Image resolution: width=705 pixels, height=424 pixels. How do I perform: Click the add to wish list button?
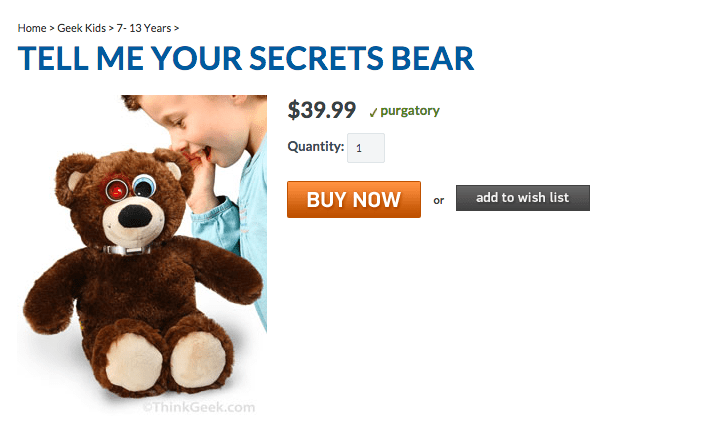click(522, 198)
